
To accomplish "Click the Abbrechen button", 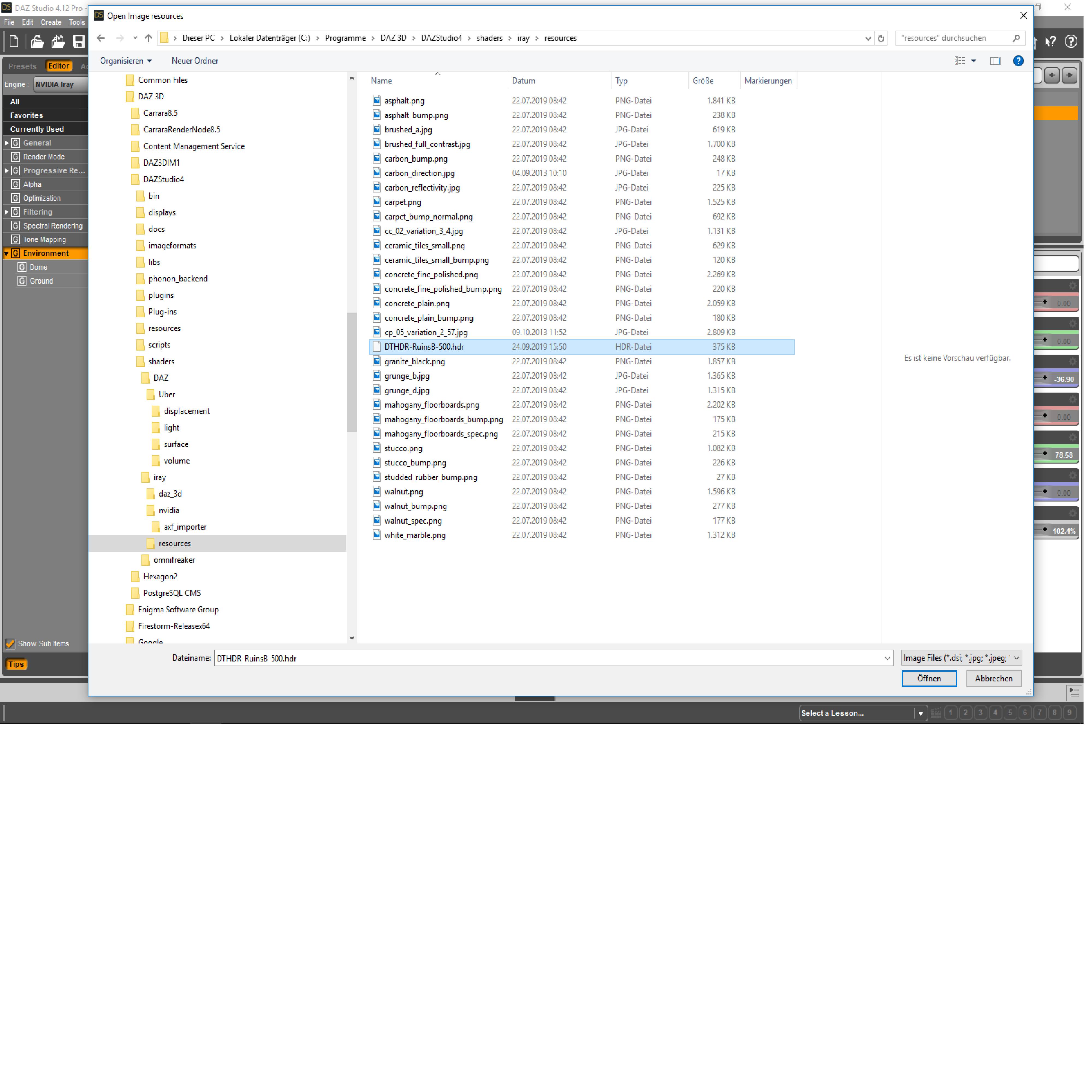I will click(993, 678).
